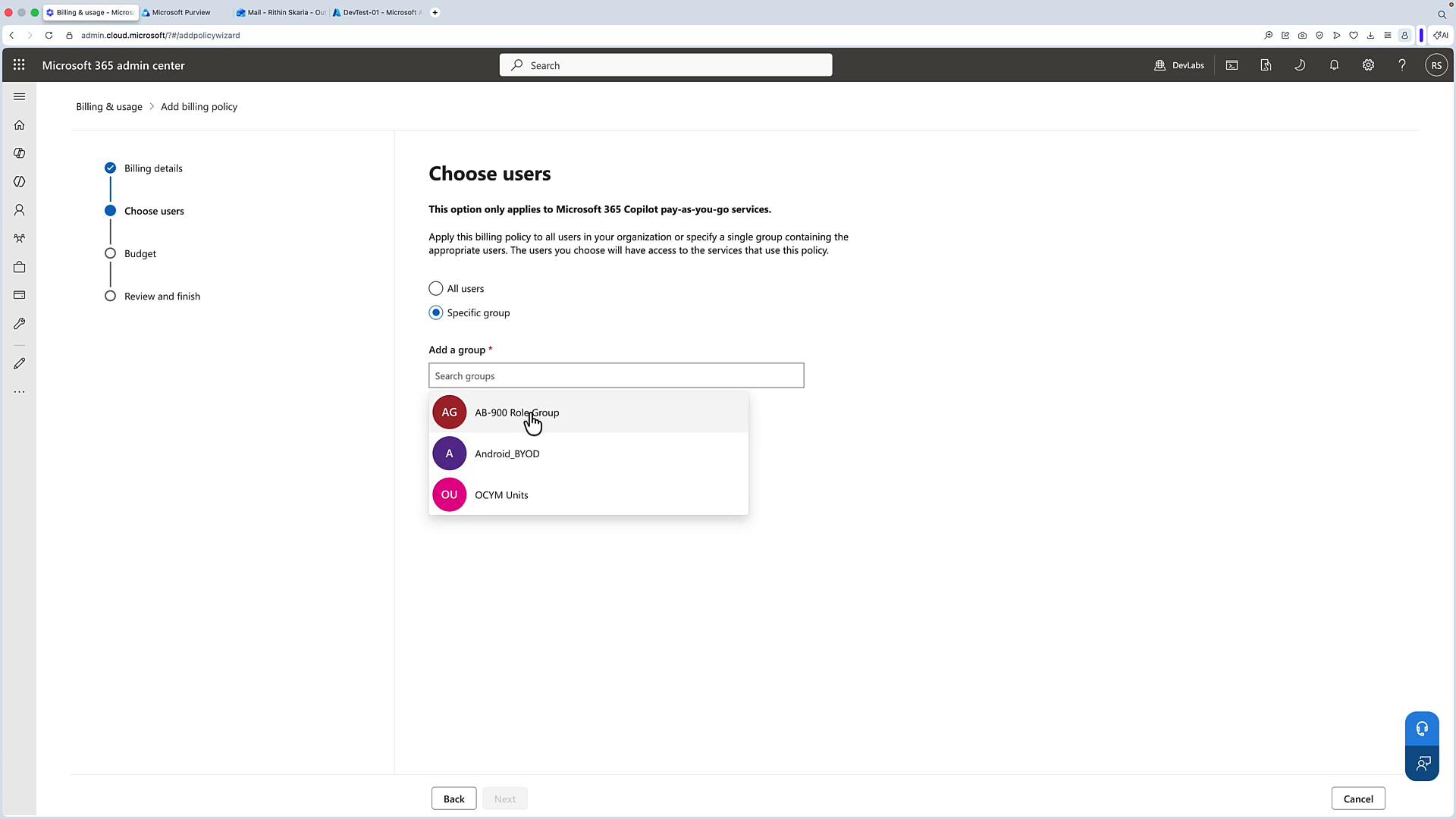Open the RS account avatar menu

click(1436, 65)
